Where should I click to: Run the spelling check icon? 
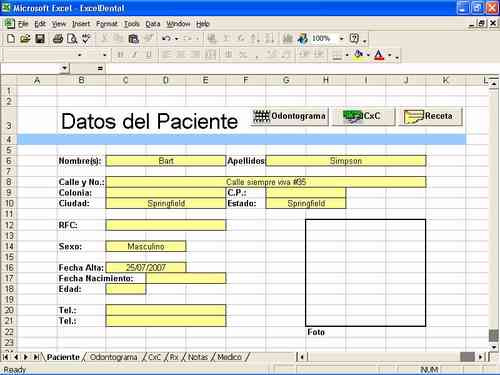coord(86,39)
